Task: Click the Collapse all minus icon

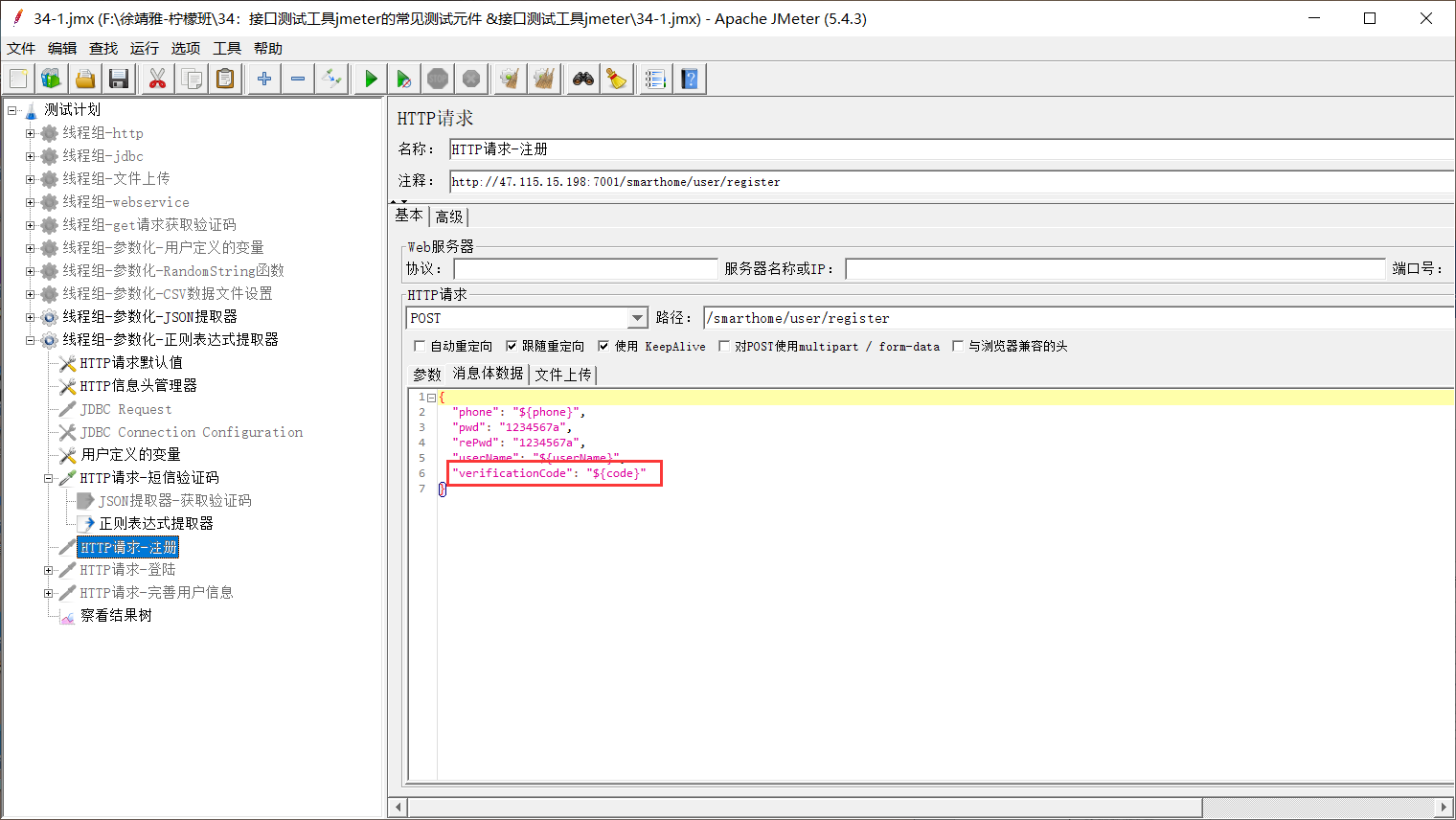Action: (298, 79)
